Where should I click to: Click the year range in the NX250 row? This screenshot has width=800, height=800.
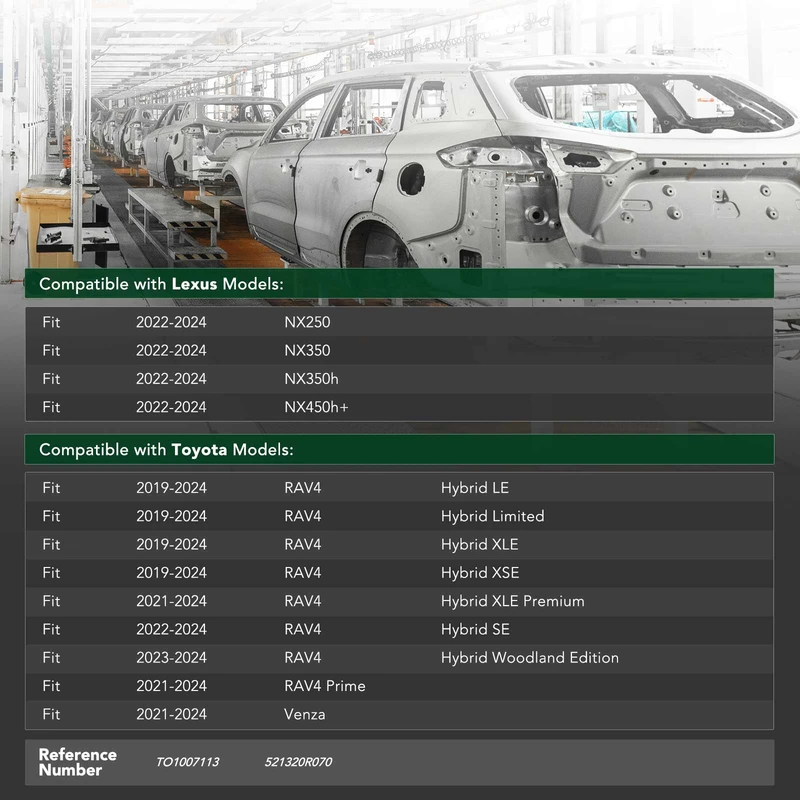click(x=171, y=322)
